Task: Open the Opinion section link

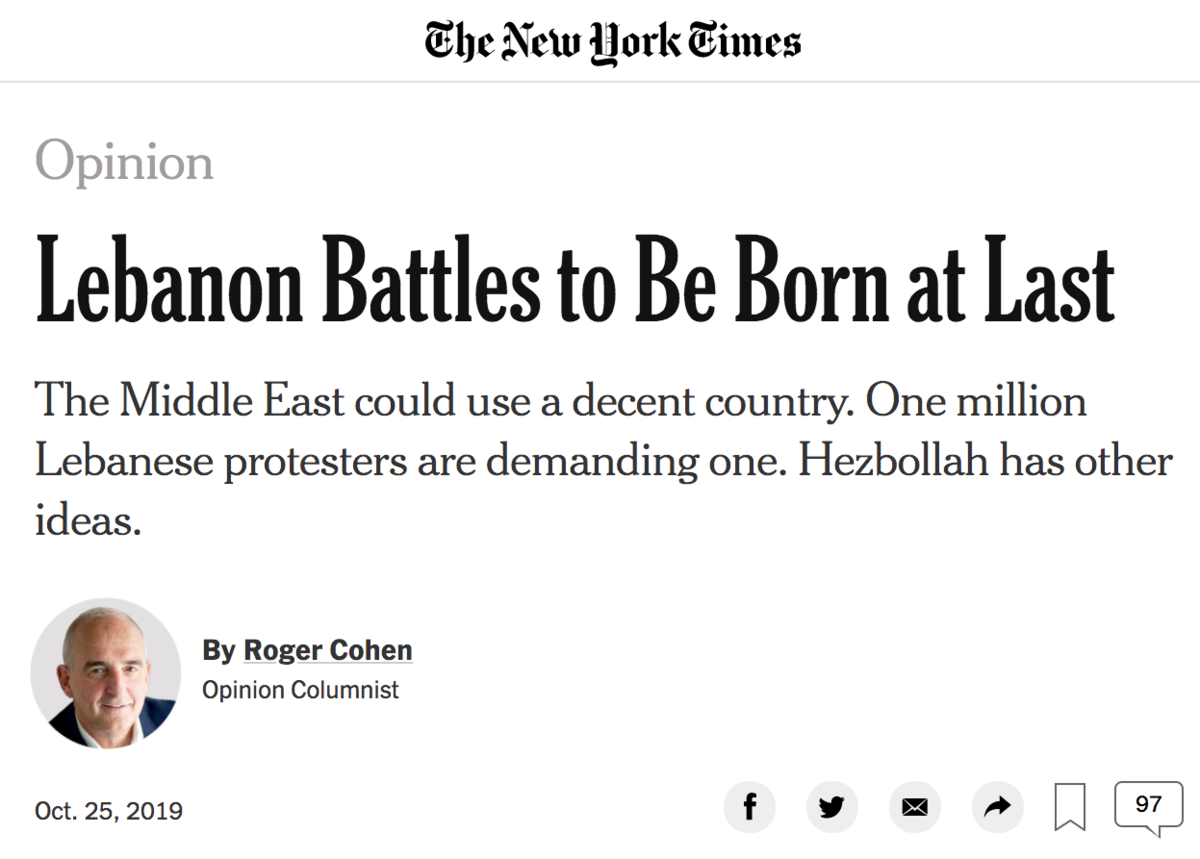Action: (124, 161)
